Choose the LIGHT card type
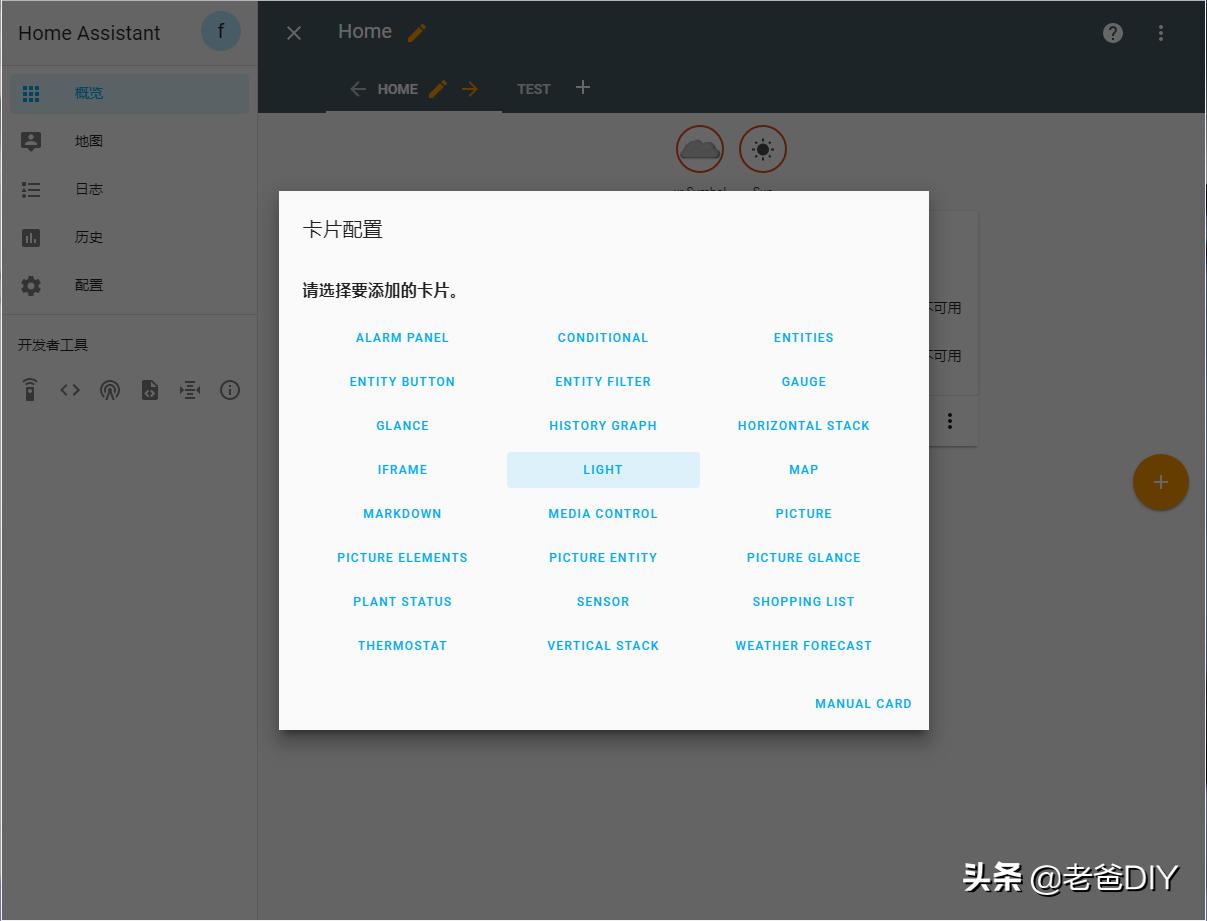 602,470
